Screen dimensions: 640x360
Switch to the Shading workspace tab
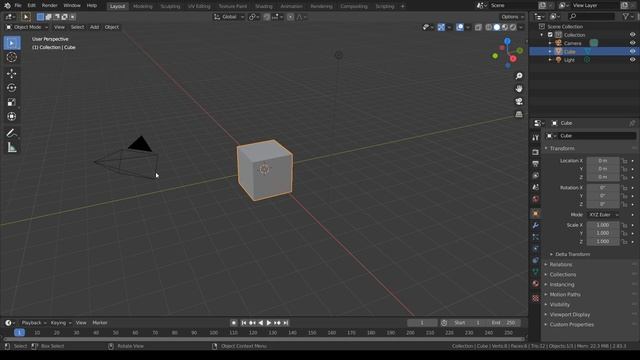pos(264,6)
